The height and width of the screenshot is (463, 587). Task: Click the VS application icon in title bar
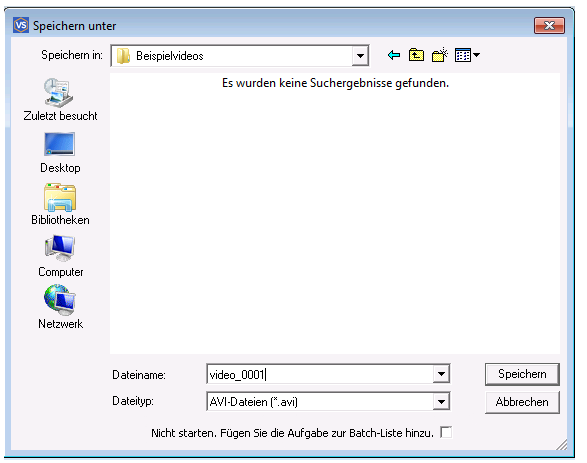coord(21,25)
